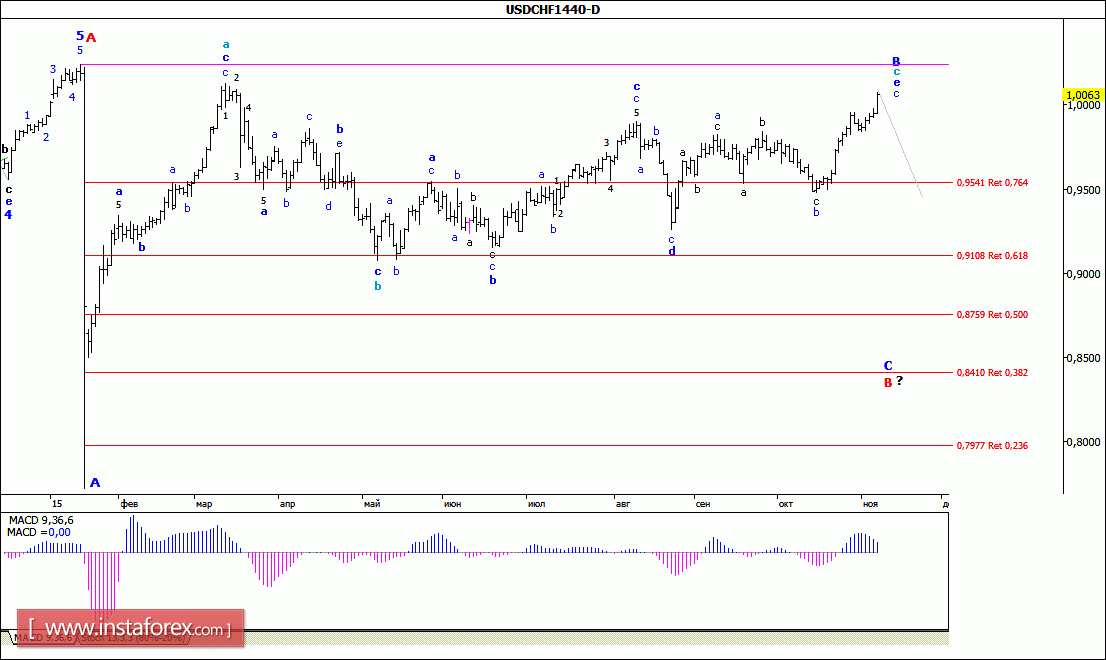Select the 0,9108 Ret 0,618 retracement label
The width and height of the screenshot is (1106, 660).
[992, 256]
